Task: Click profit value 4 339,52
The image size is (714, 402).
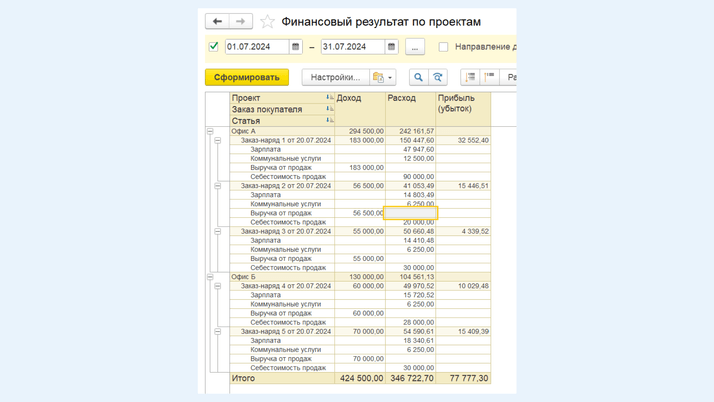Action: click(475, 231)
